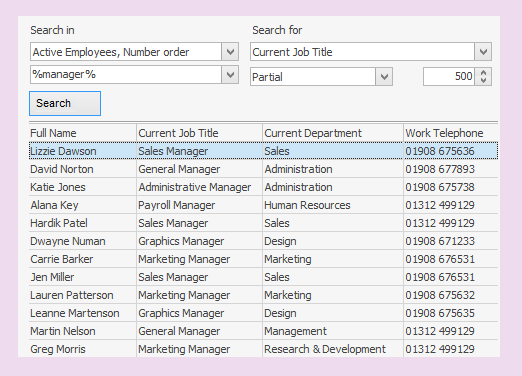Sort by the Current Job Title column header

click(199, 133)
